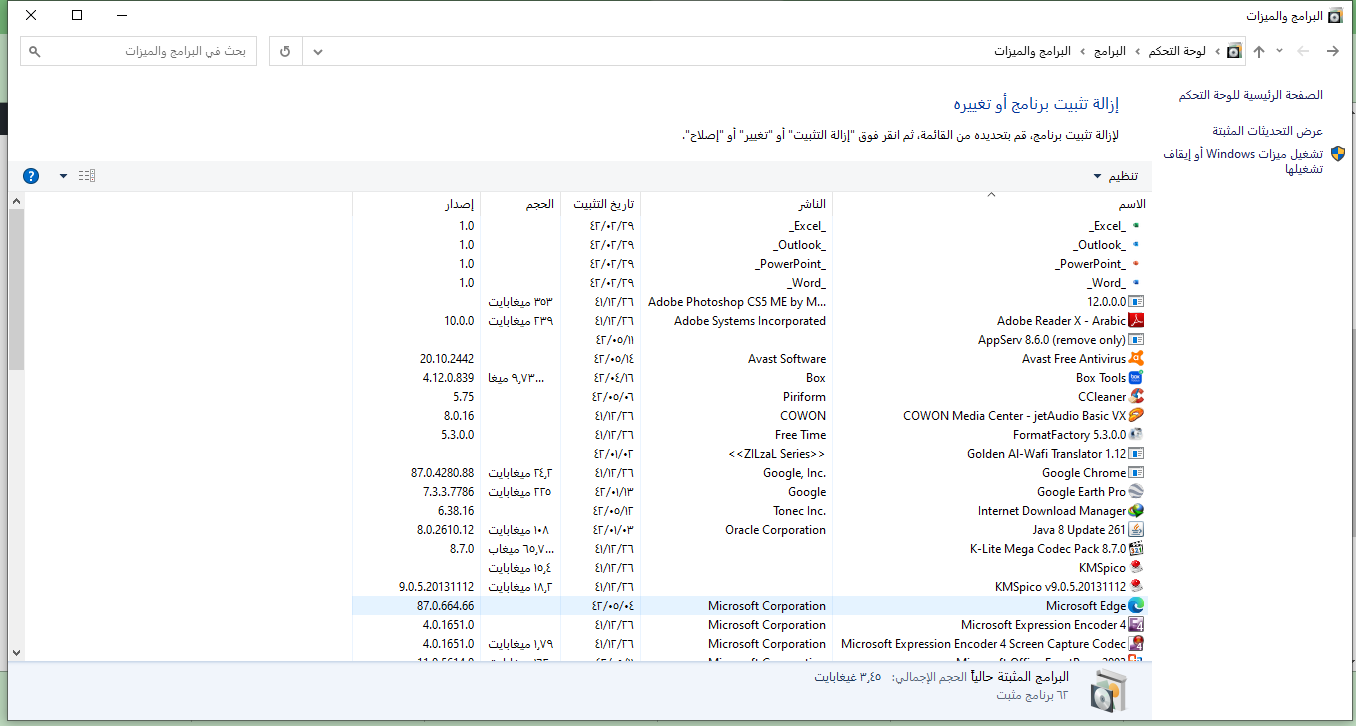Click the Box Tools program icon
This screenshot has width=1356, height=726.
(1136, 378)
